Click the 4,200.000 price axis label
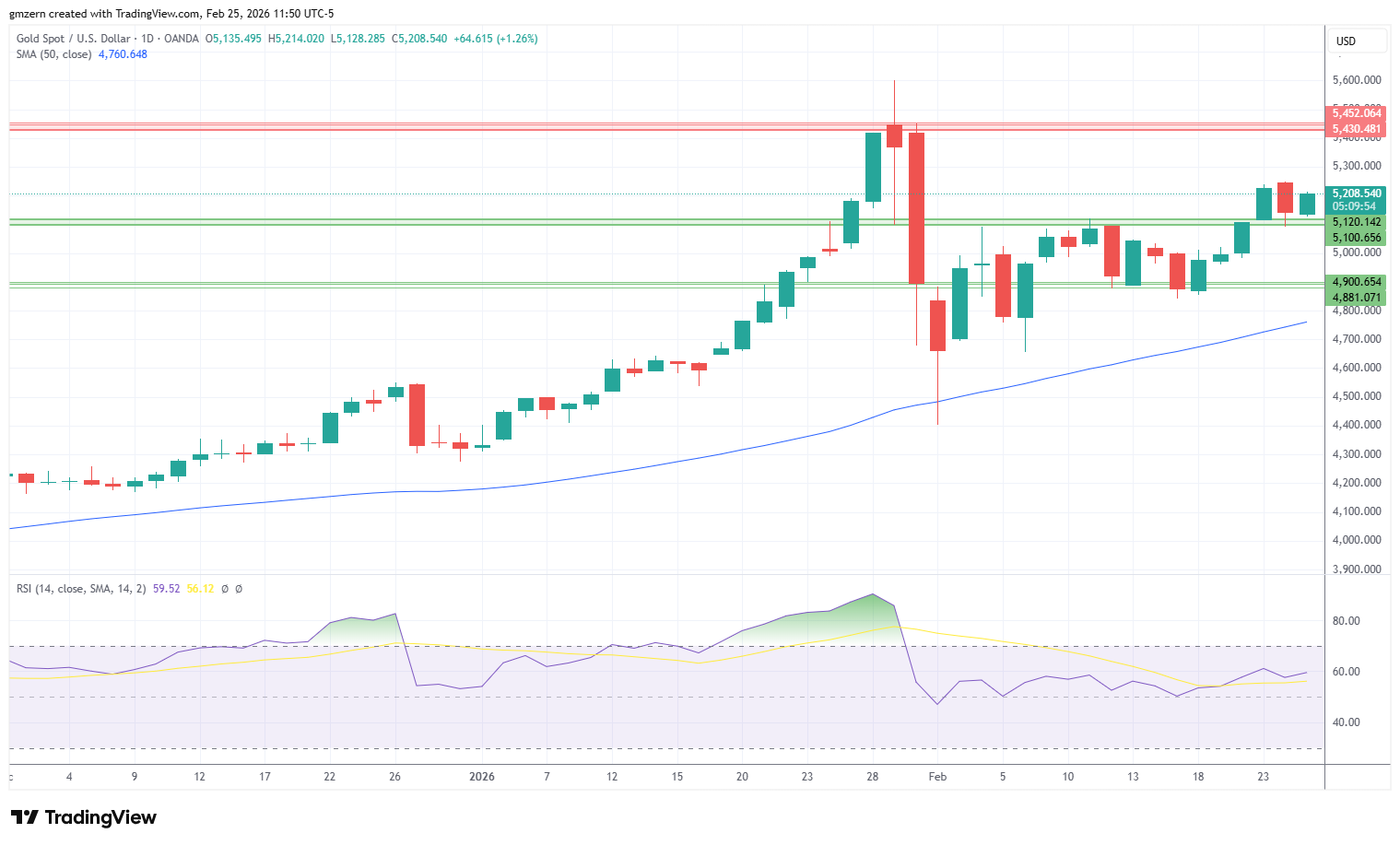 point(1357,483)
